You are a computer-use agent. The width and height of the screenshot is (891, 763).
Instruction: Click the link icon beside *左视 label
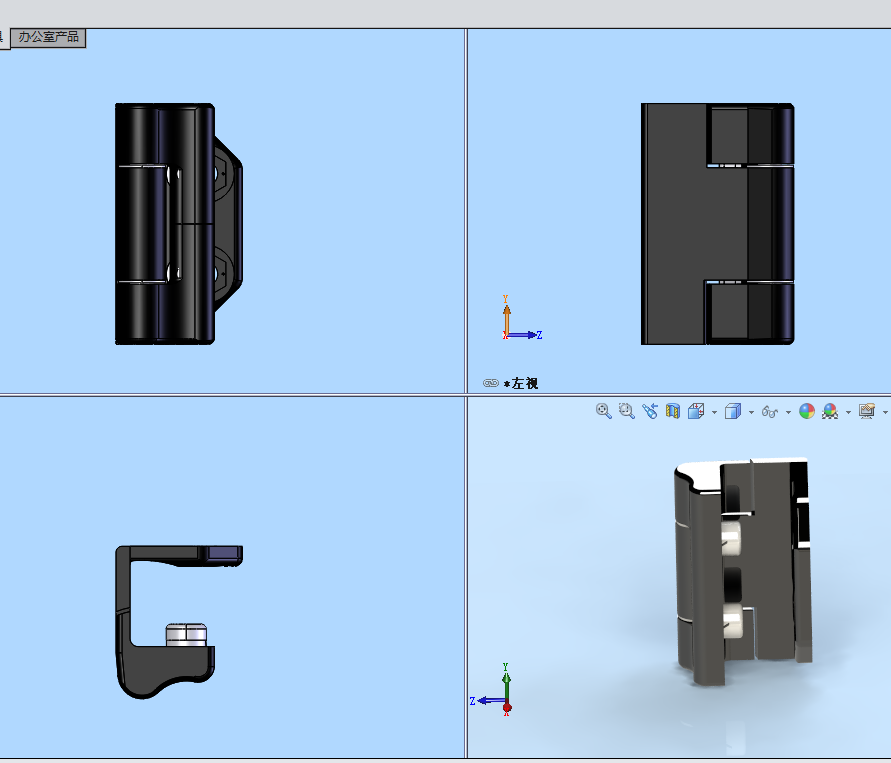click(x=490, y=382)
